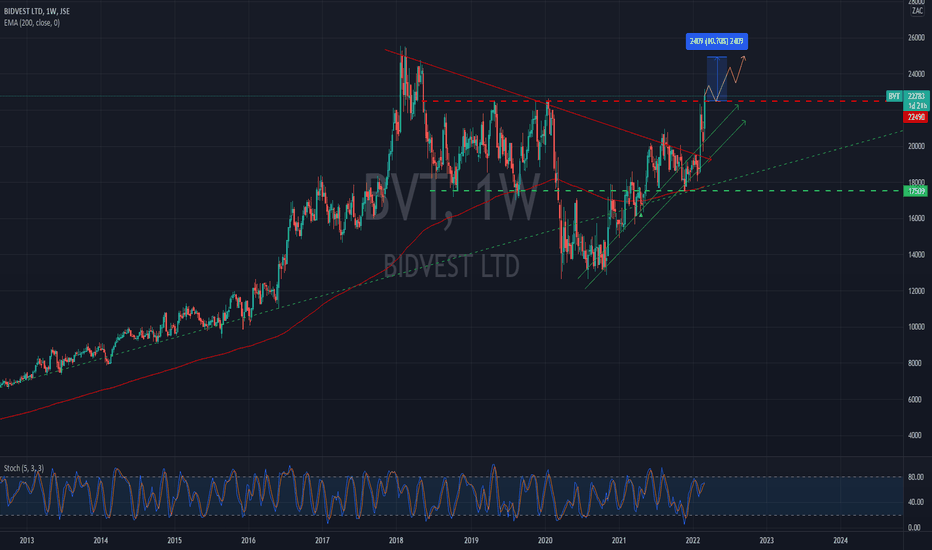Click the 10000 price axis label
Screen dimensions: 932x550
(x=916, y=327)
